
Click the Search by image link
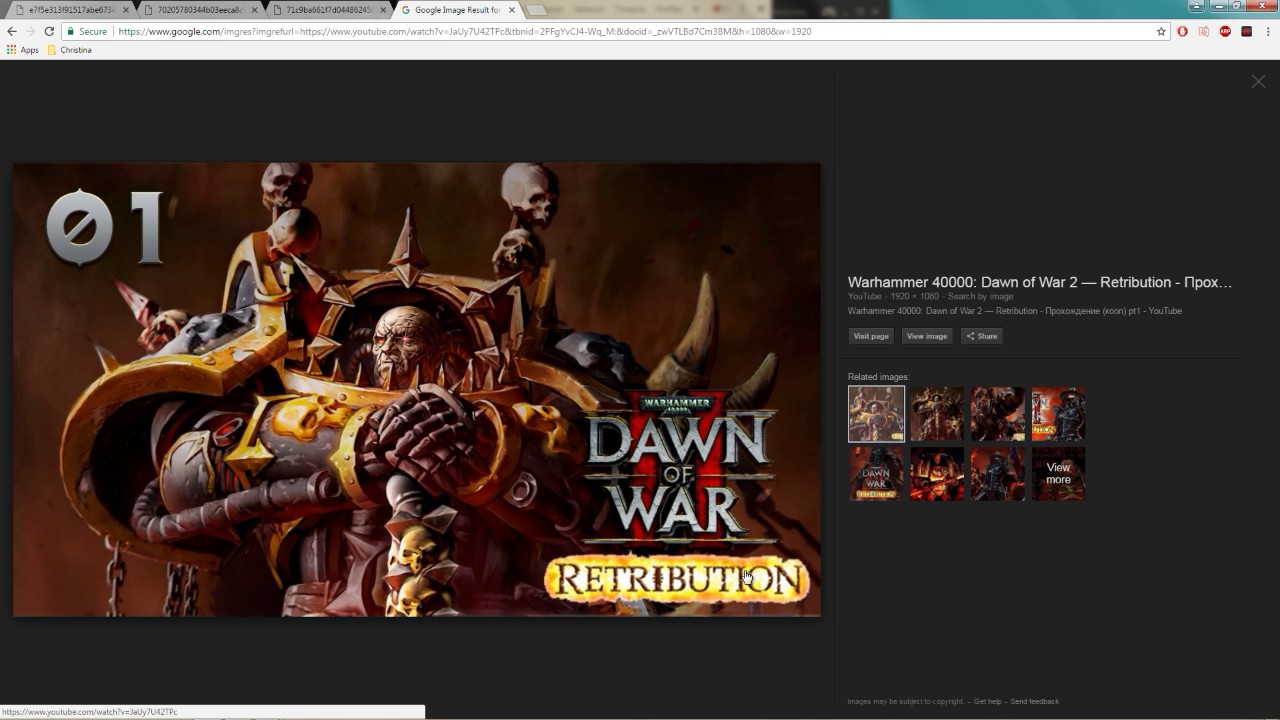[980, 296]
